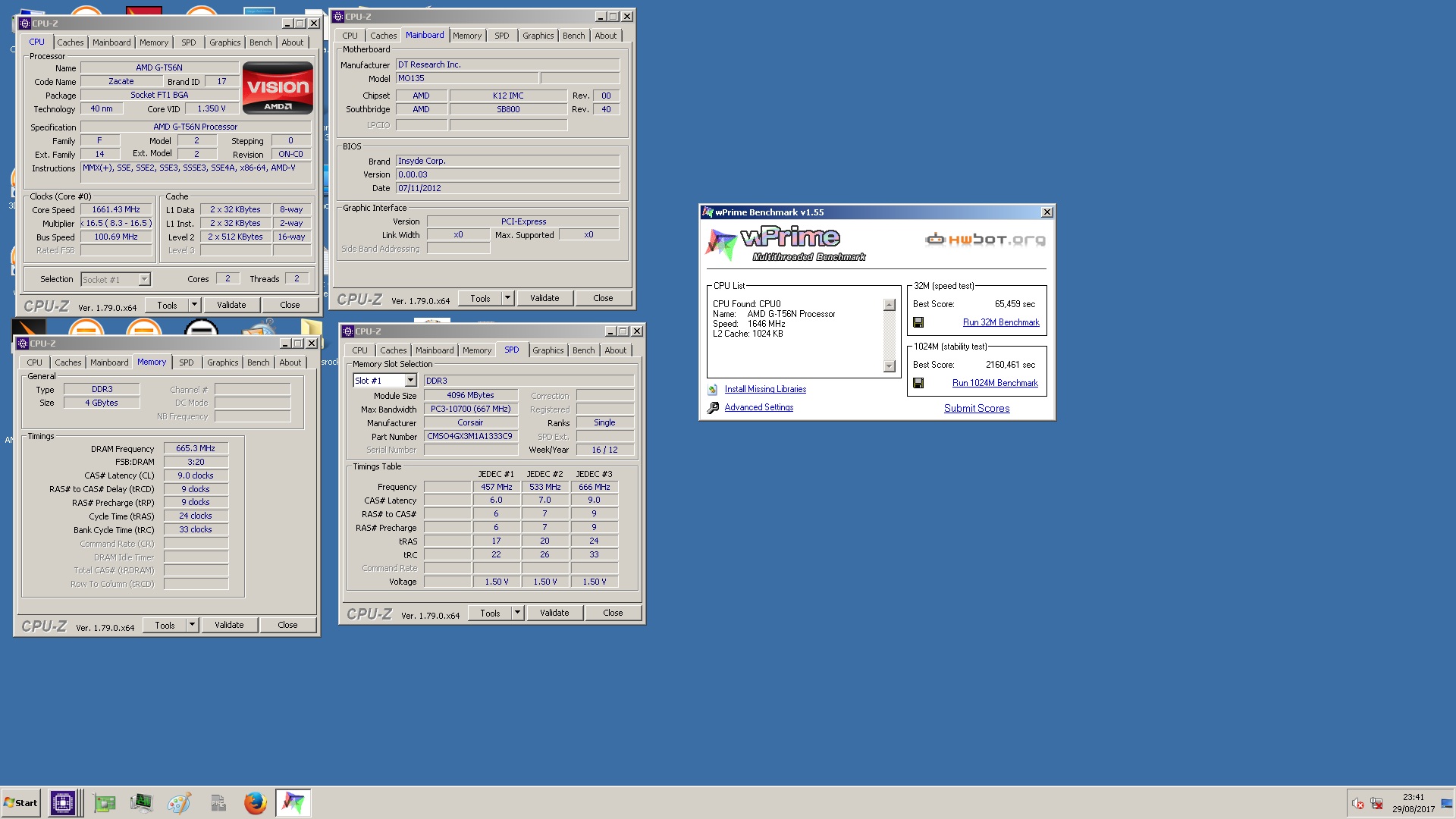Click the green chip taskbar icon
The width and height of the screenshot is (1456, 819).
pos(104,803)
